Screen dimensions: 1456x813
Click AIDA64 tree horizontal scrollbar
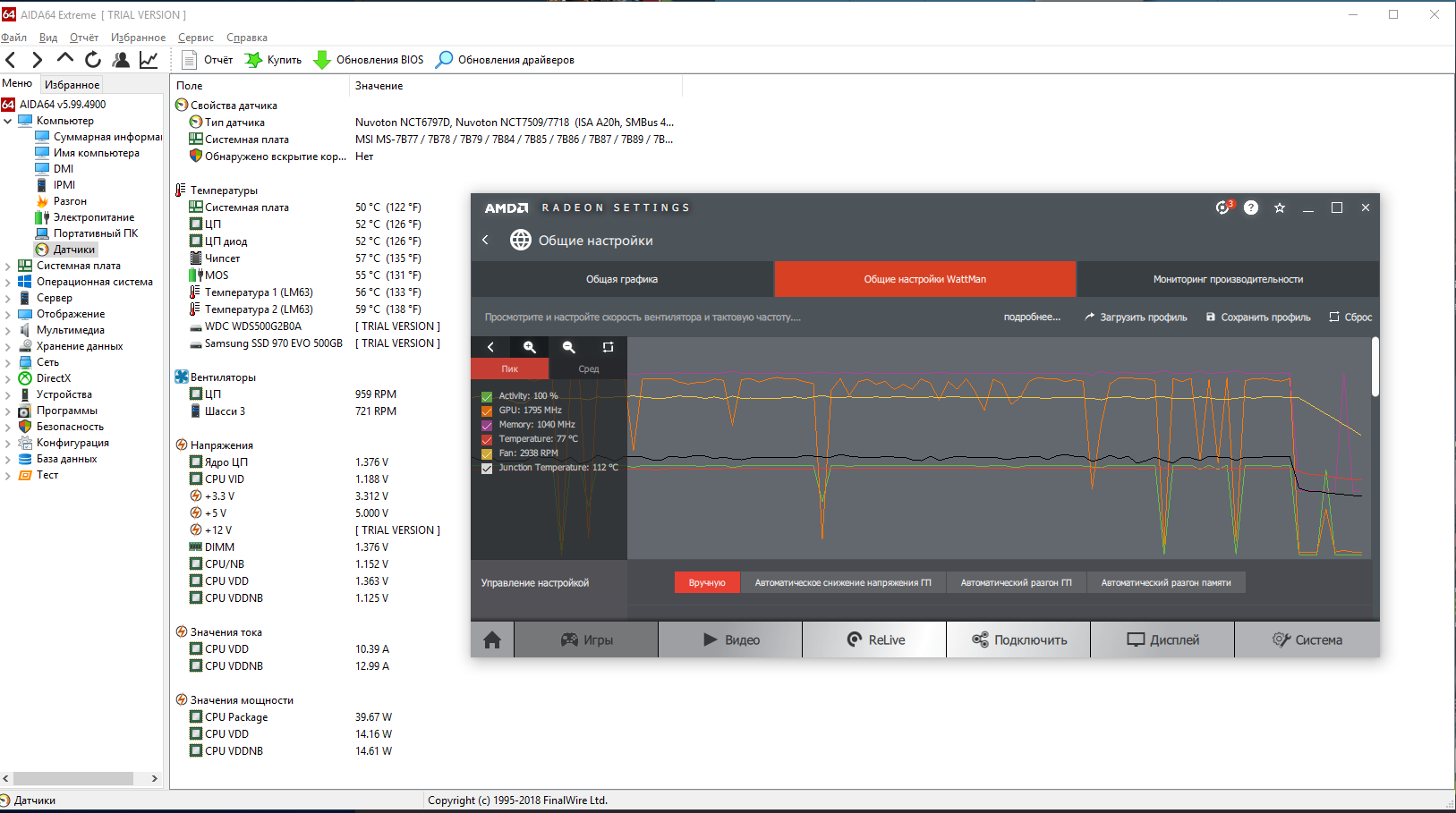[x=73, y=778]
